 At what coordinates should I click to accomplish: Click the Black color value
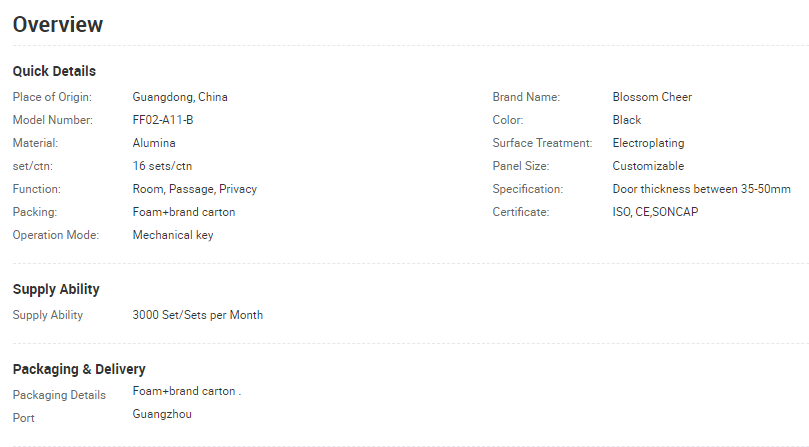coord(627,120)
